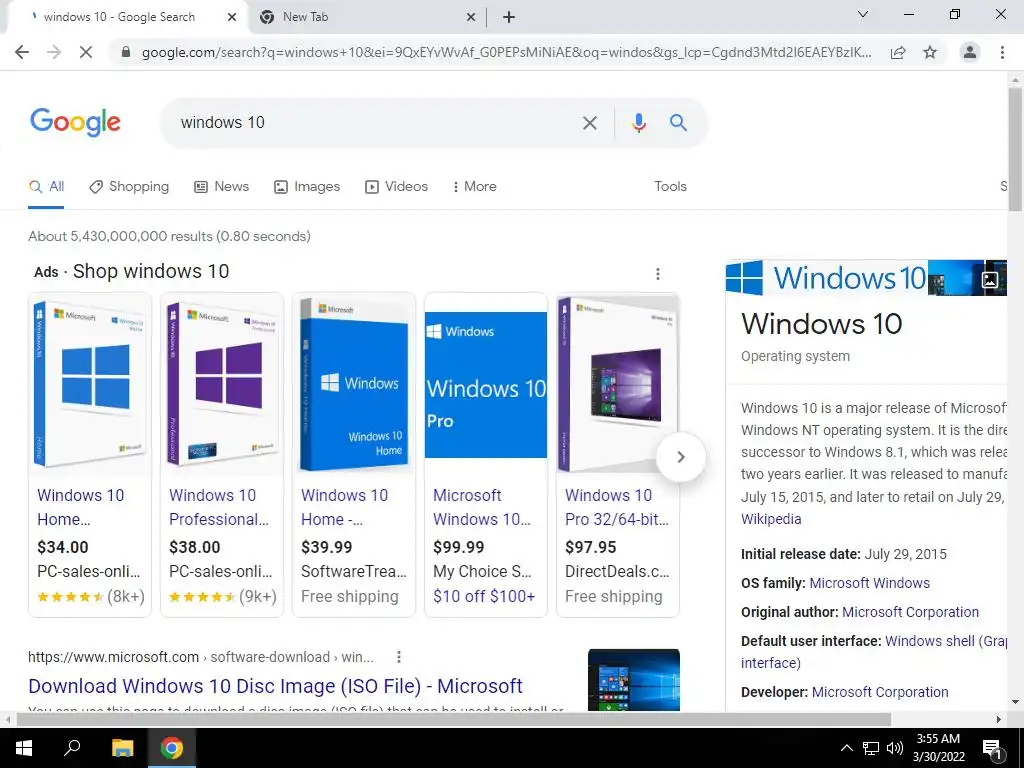Screen dimensions: 1024x768
Task: Open taskbar clock showing 3:55 AM
Action: click(x=938, y=748)
